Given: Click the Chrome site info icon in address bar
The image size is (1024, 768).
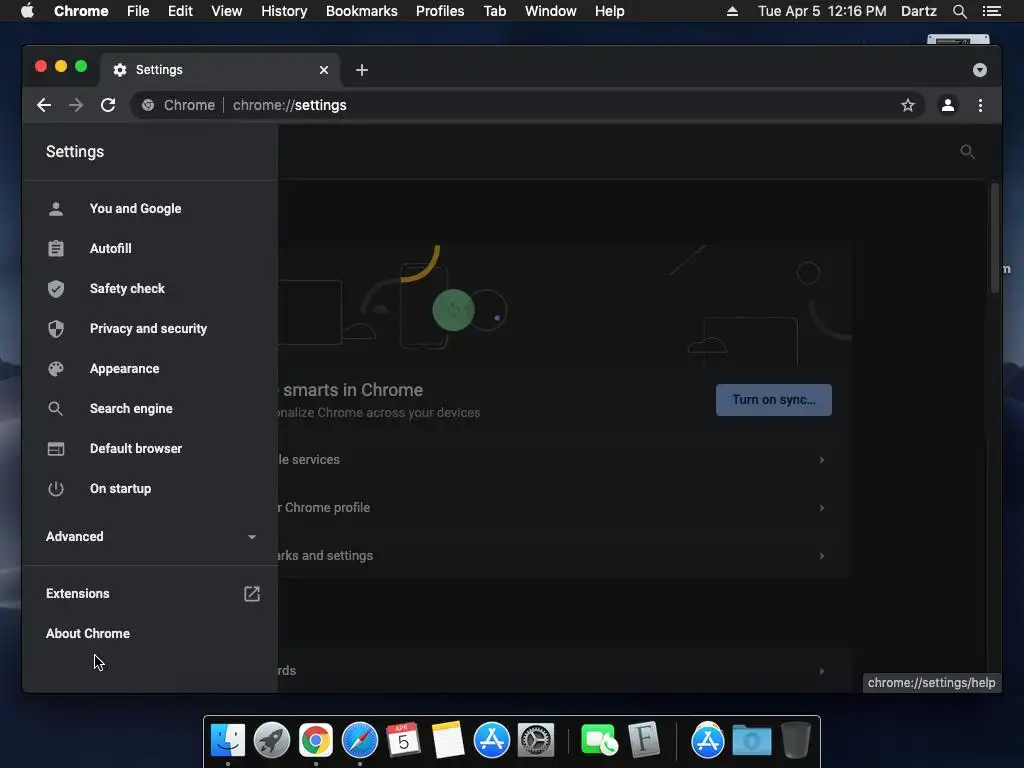Looking at the screenshot, I should pyautogui.click(x=148, y=105).
